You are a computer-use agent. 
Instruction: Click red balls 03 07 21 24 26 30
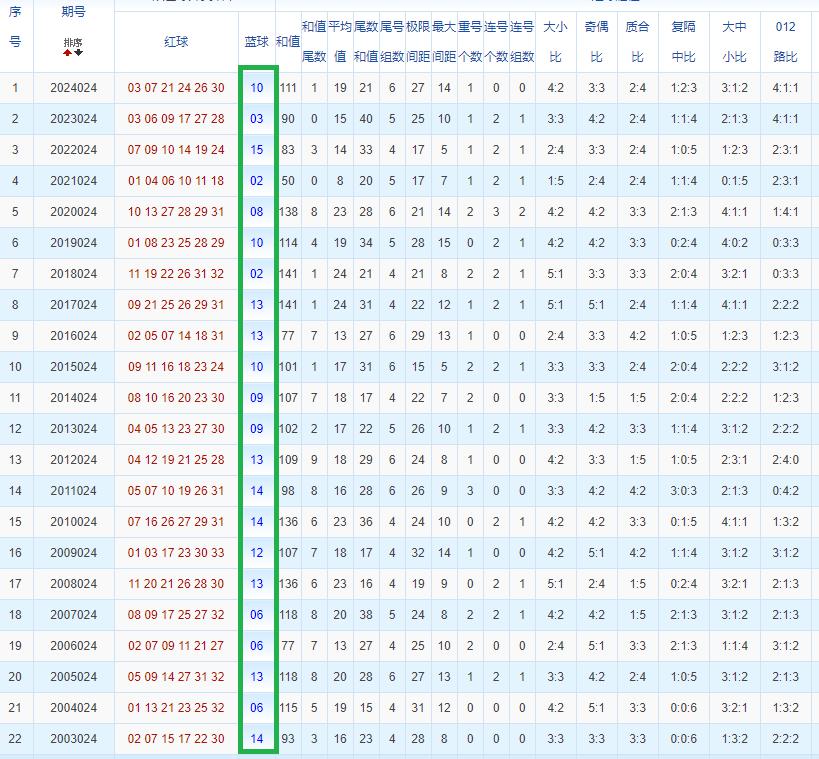tap(176, 88)
